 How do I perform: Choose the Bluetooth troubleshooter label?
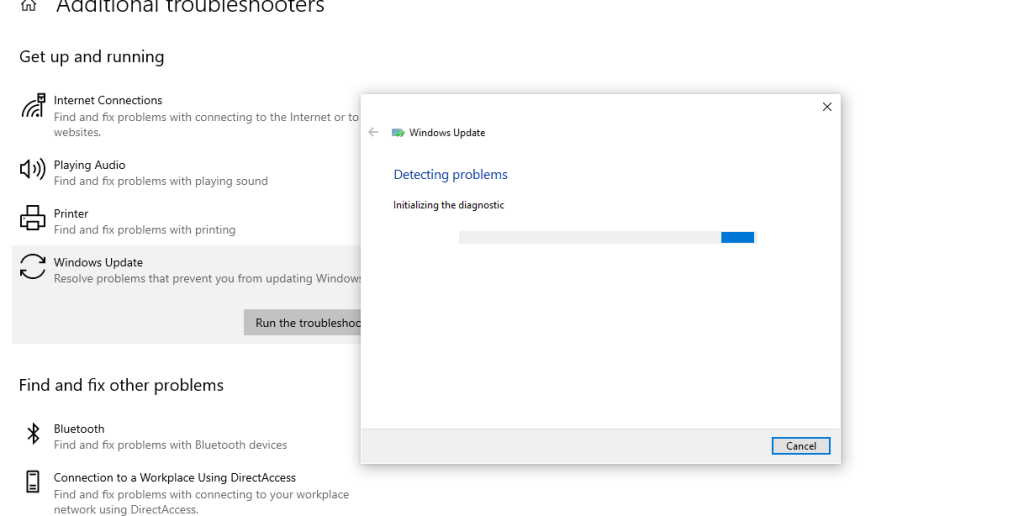(x=79, y=429)
